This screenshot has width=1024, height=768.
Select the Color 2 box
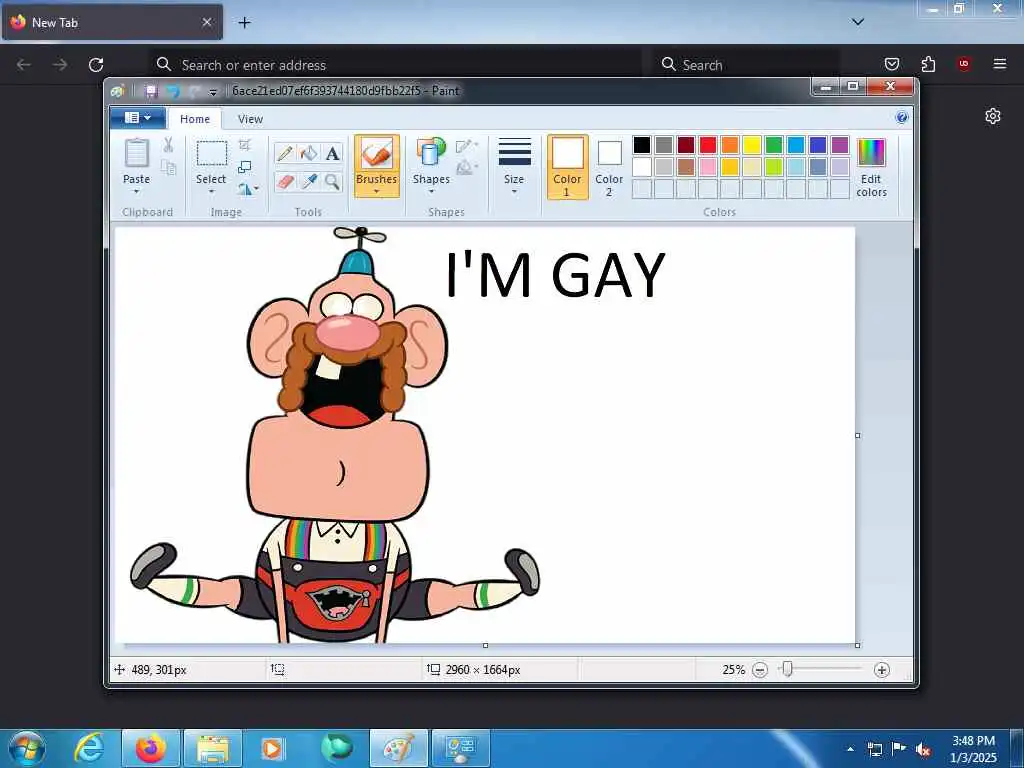click(609, 167)
